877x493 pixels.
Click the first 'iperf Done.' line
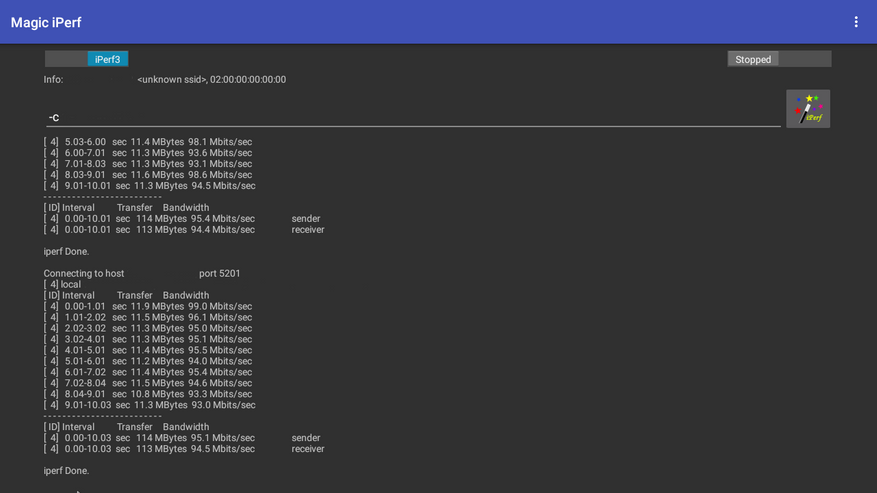click(x=66, y=251)
